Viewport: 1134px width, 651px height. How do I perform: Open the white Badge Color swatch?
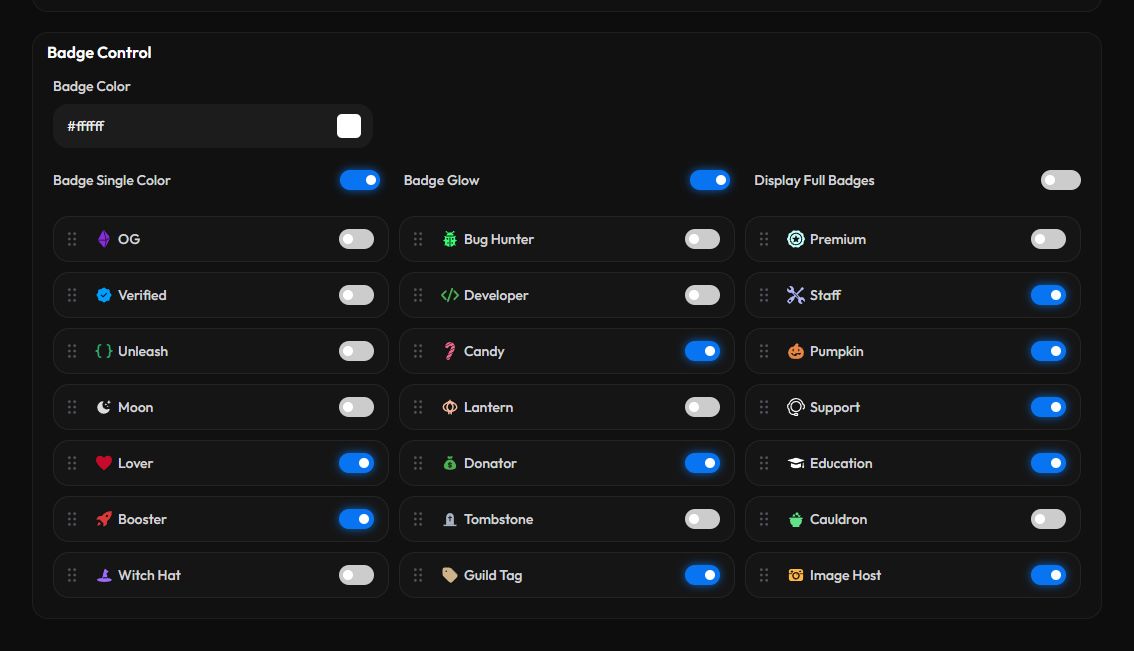349,126
